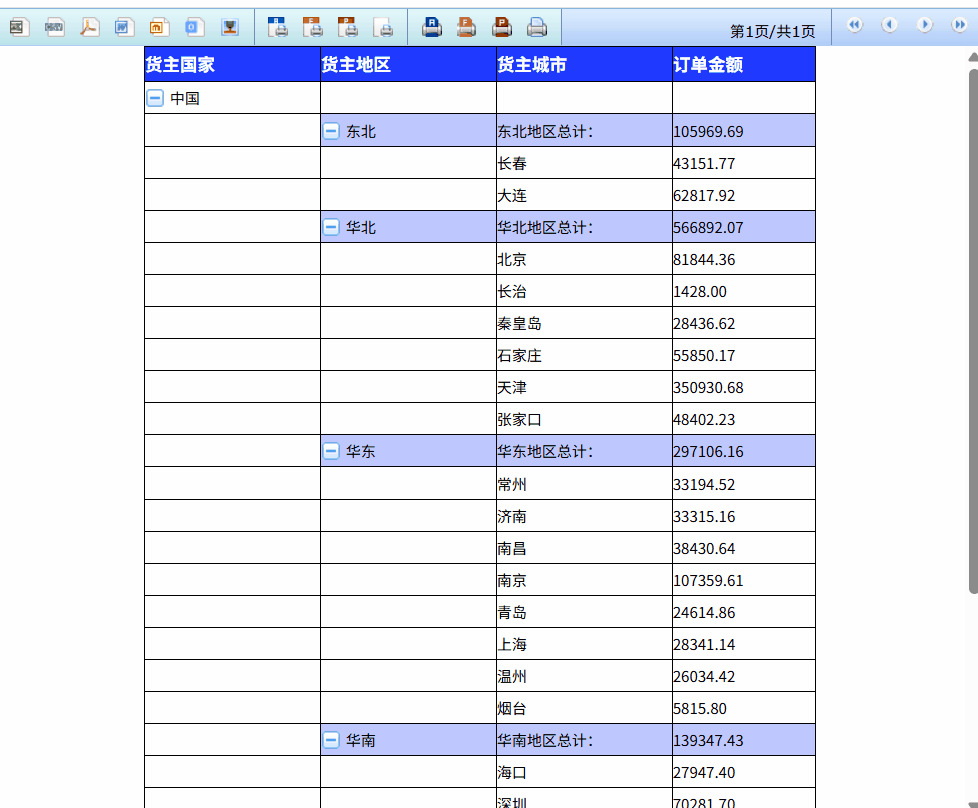Select the amount 350930.68

pos(743,387)
